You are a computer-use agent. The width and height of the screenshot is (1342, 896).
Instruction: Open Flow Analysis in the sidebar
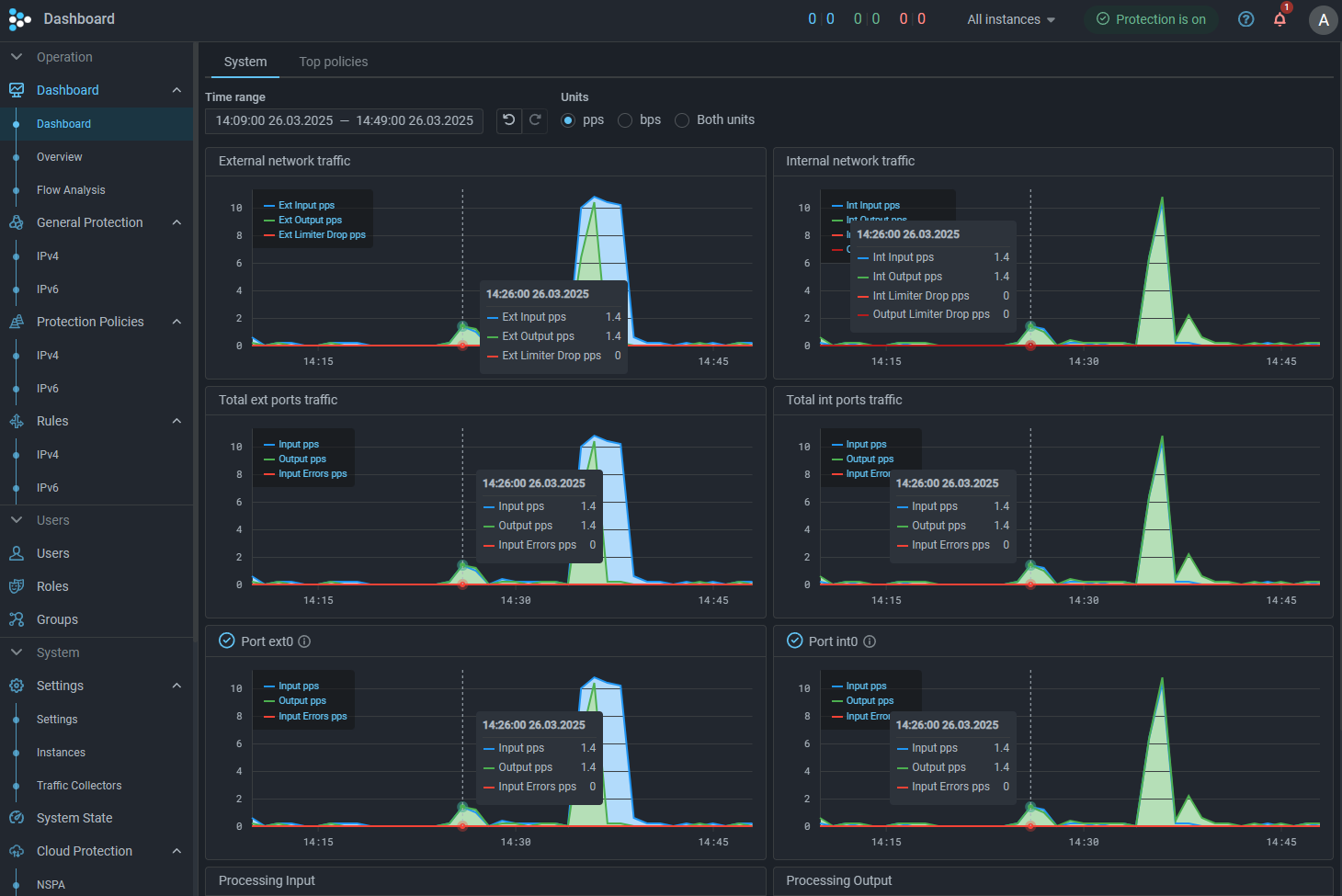point(71,190)
